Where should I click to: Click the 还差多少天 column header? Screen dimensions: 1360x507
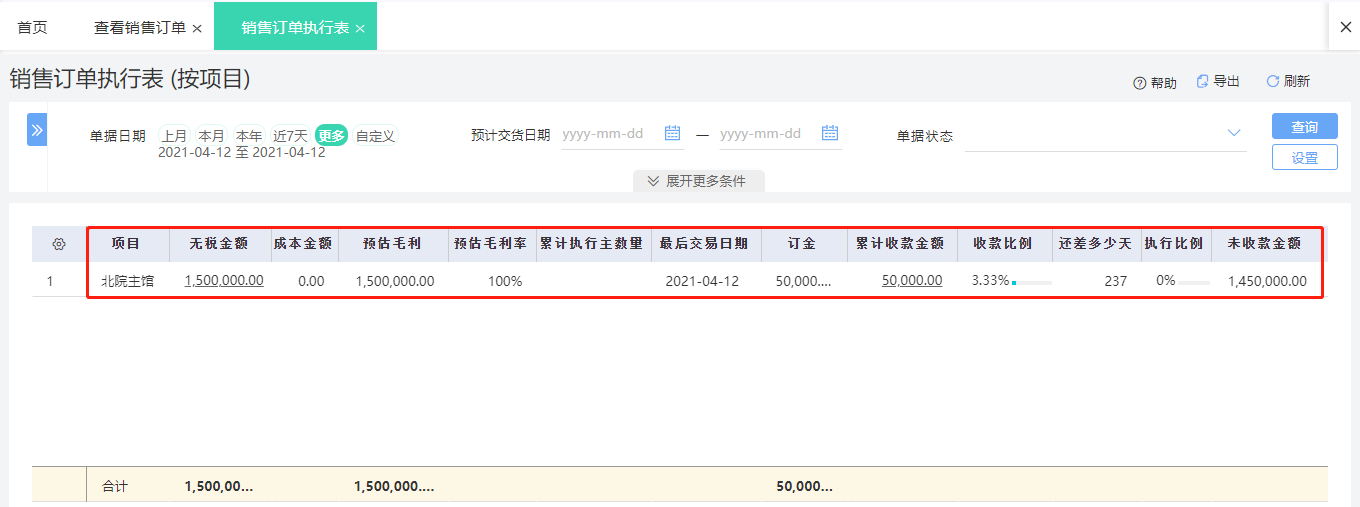point(1095,244)
